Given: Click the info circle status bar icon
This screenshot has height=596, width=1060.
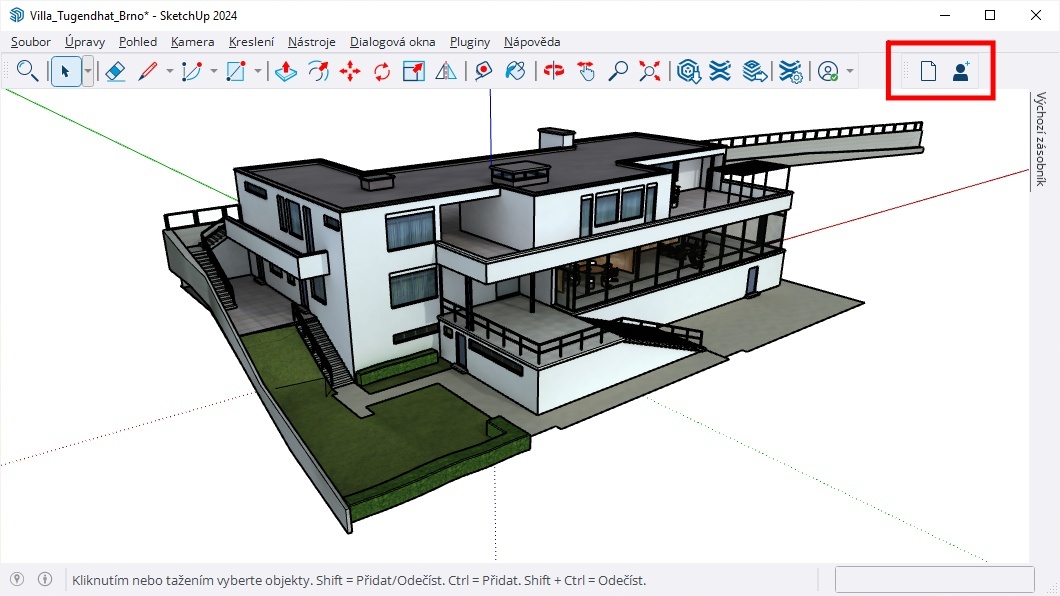Looking at the screenshot, I should click(x=45, y=579).
